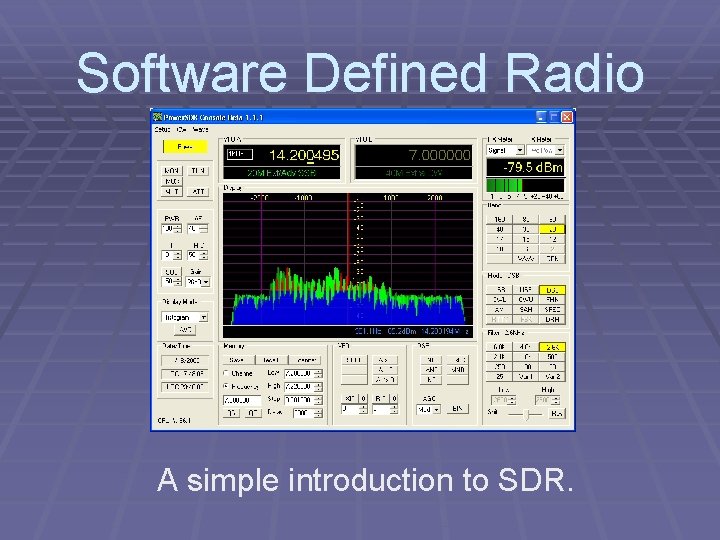Select the 500 Hz filter button
The height and width of the screenshot is (540, 720).
[552, 357]
